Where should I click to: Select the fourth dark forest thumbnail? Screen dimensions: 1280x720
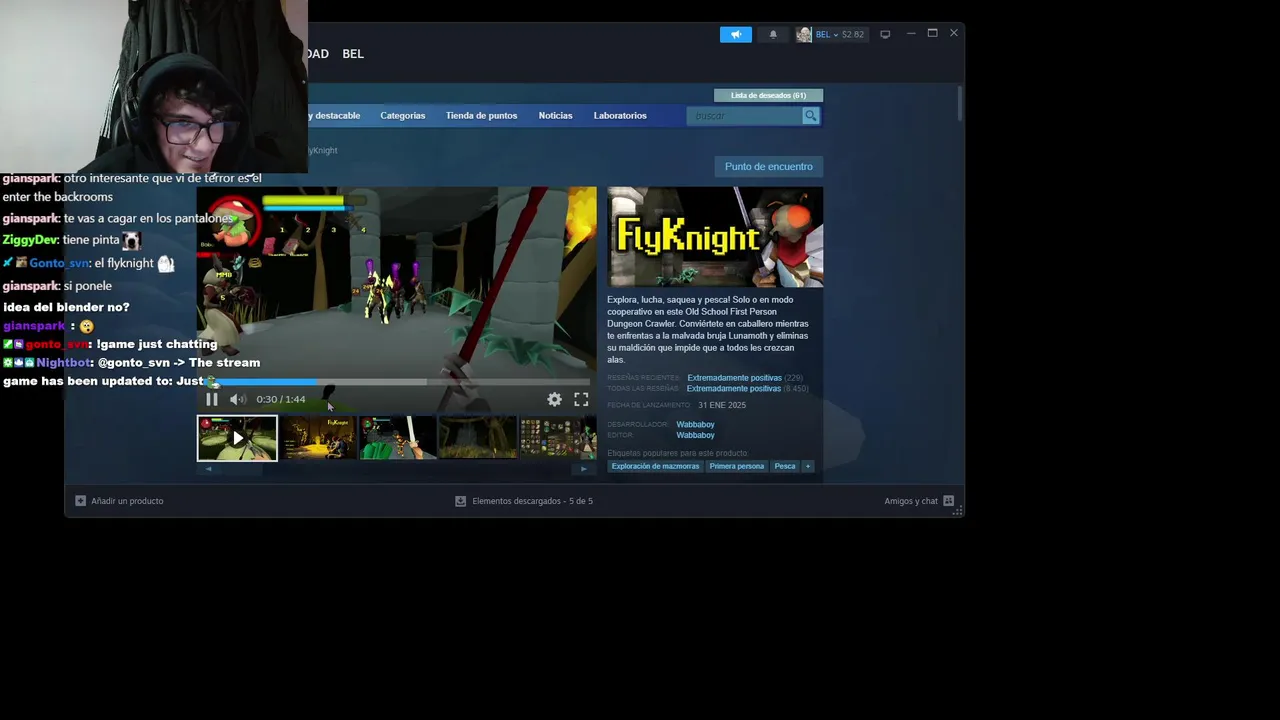478,438
